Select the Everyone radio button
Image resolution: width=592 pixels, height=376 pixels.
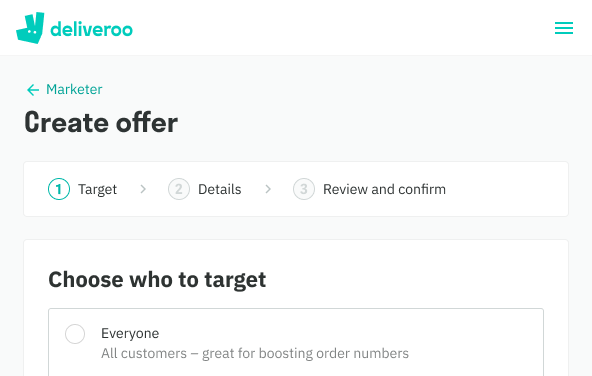point(75,334)
